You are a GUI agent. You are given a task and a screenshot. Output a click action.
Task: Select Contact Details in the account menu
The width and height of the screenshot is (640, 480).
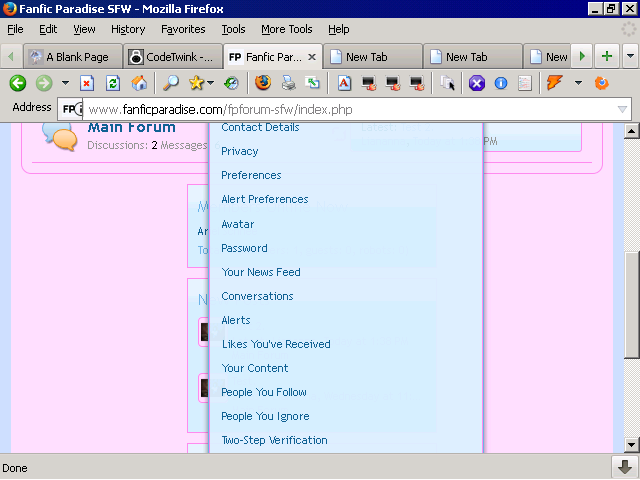pyautogui.click(x=260, y=127)
